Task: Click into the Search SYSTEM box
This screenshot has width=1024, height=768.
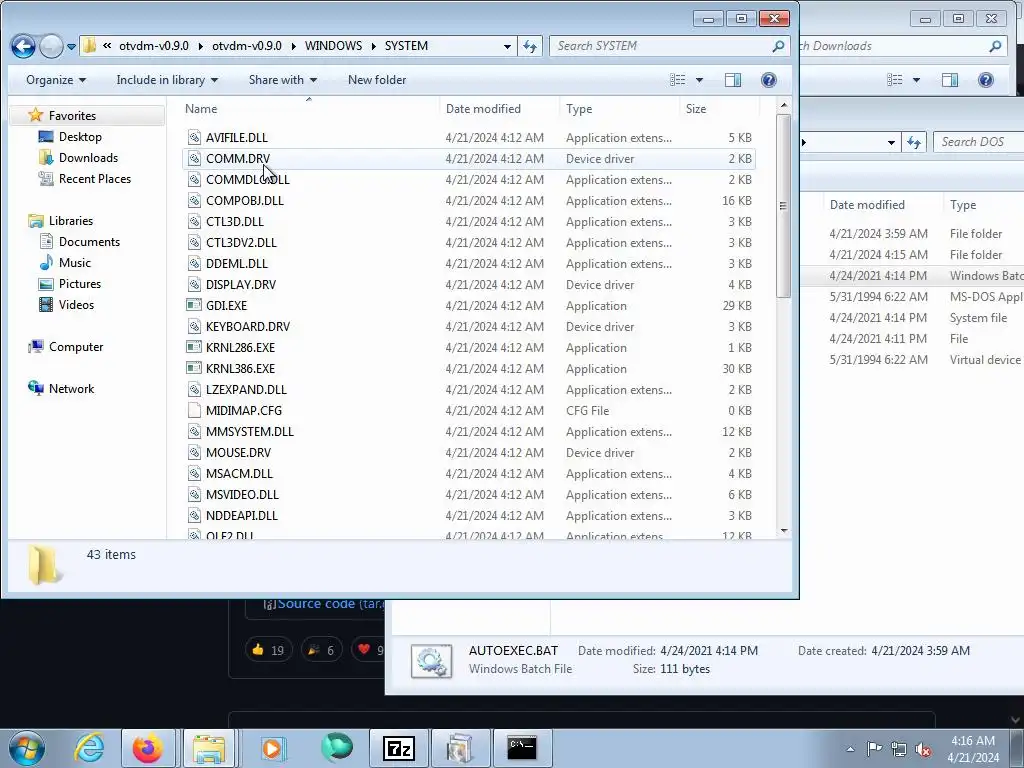Action: click(670, 46)
